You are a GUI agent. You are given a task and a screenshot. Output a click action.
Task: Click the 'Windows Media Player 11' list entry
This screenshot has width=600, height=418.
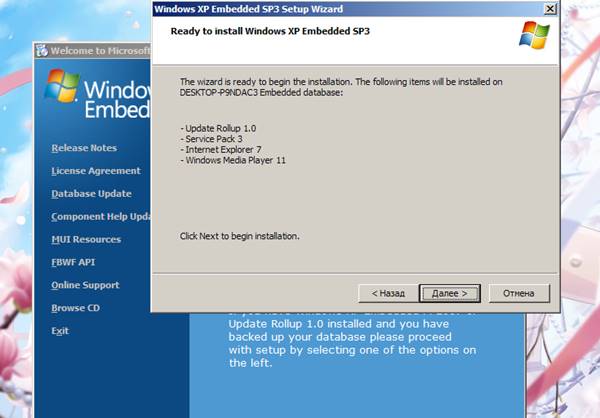233,160
